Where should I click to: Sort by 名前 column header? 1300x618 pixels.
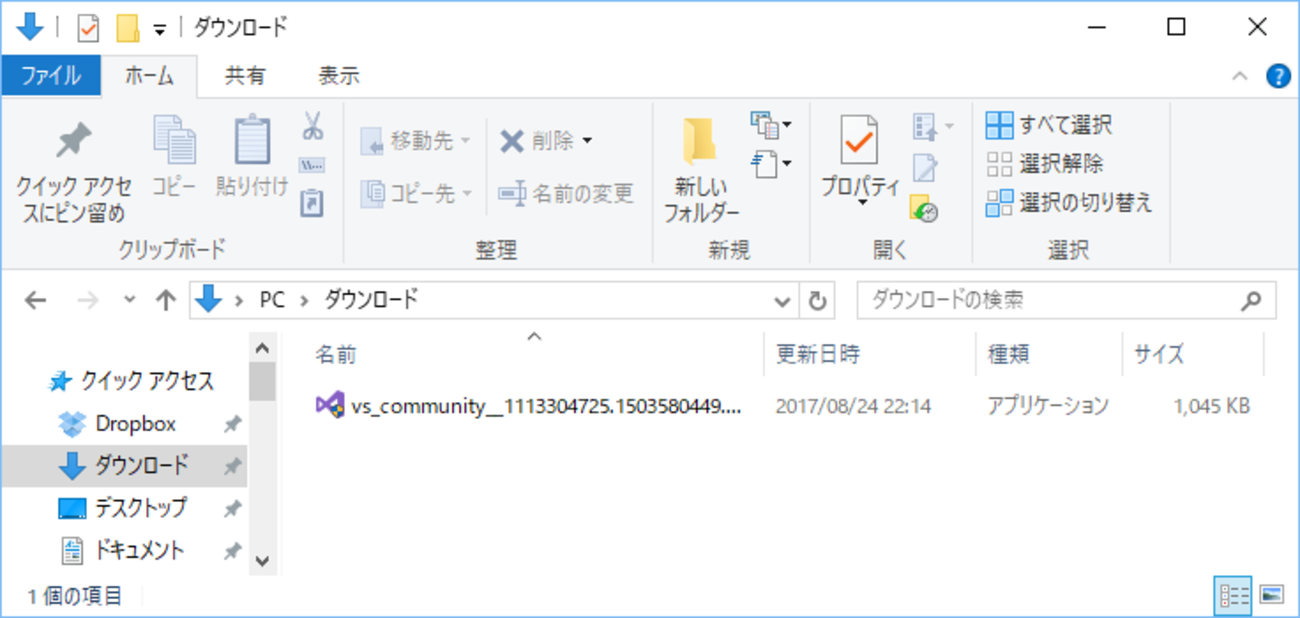[335, 354]
